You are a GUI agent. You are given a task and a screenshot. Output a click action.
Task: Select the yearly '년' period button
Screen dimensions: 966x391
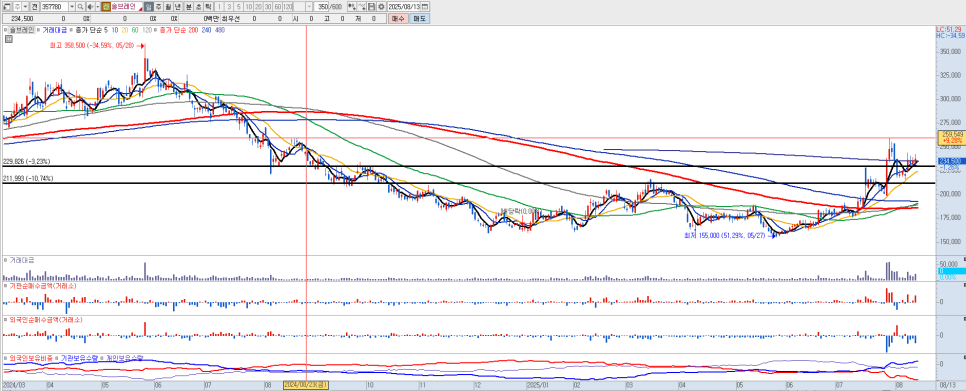[x=177, y=6]
